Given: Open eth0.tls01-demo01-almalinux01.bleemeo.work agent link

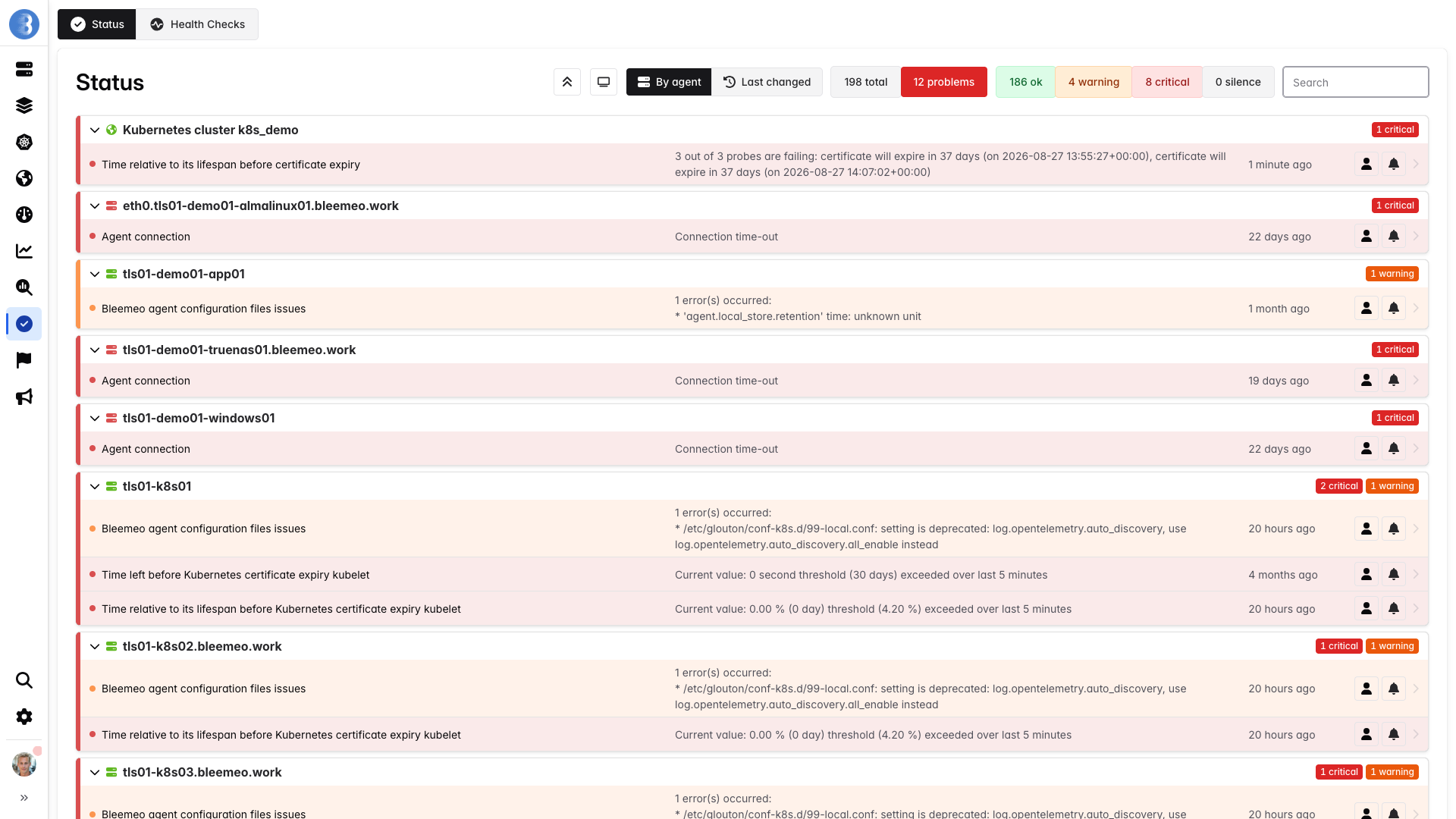Looking at the screenshot, I should click(x=260, y=206).
